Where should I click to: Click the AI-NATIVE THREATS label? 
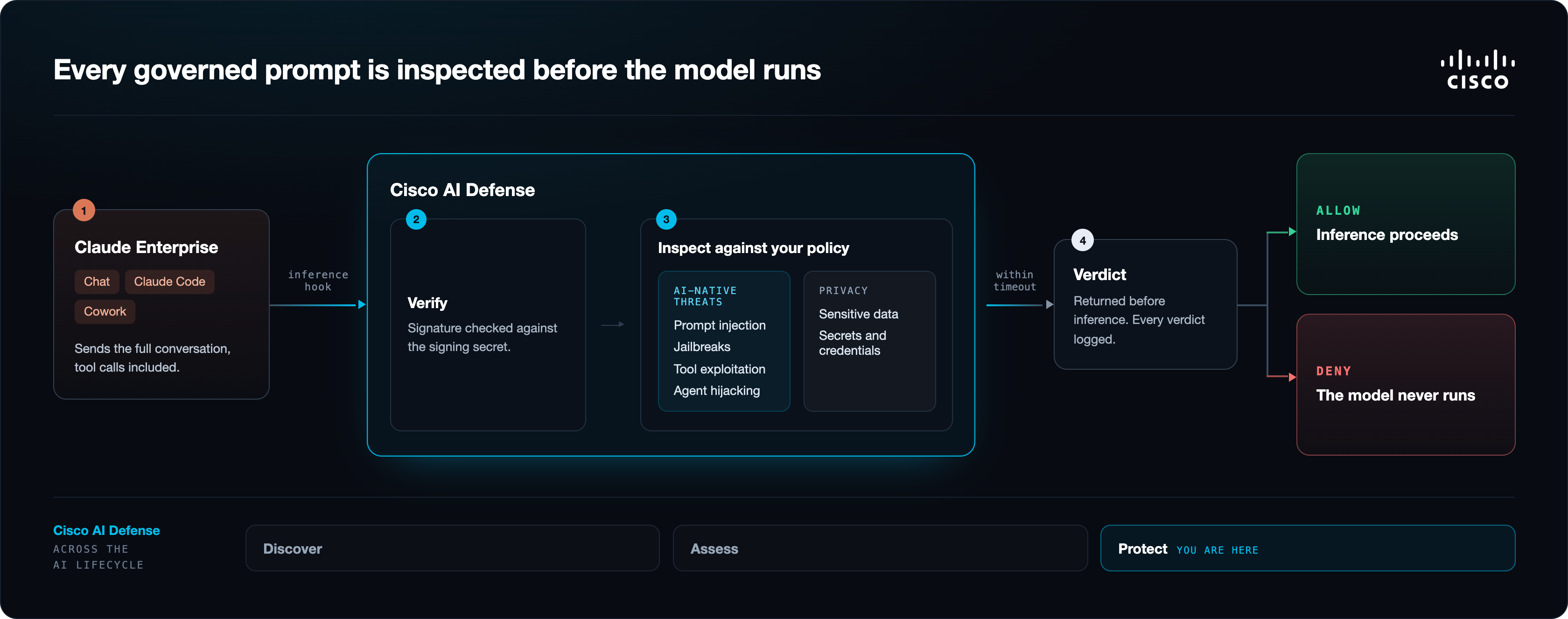705,296
